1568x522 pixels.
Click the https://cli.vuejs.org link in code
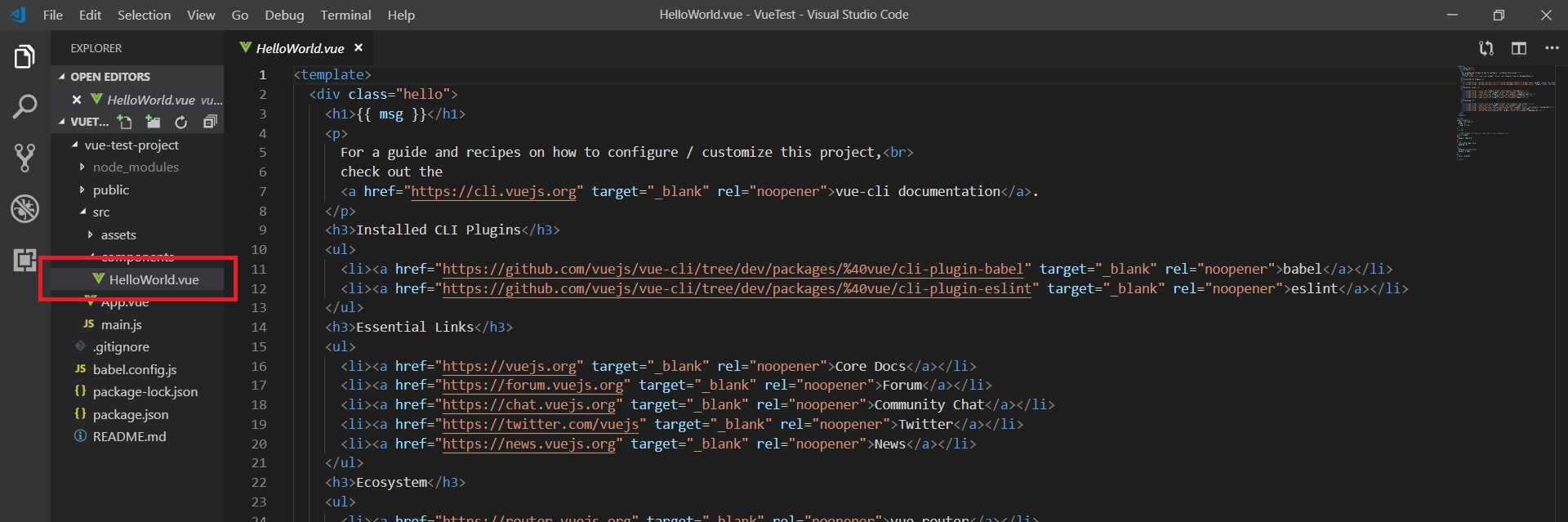click(x=493, y=191)
